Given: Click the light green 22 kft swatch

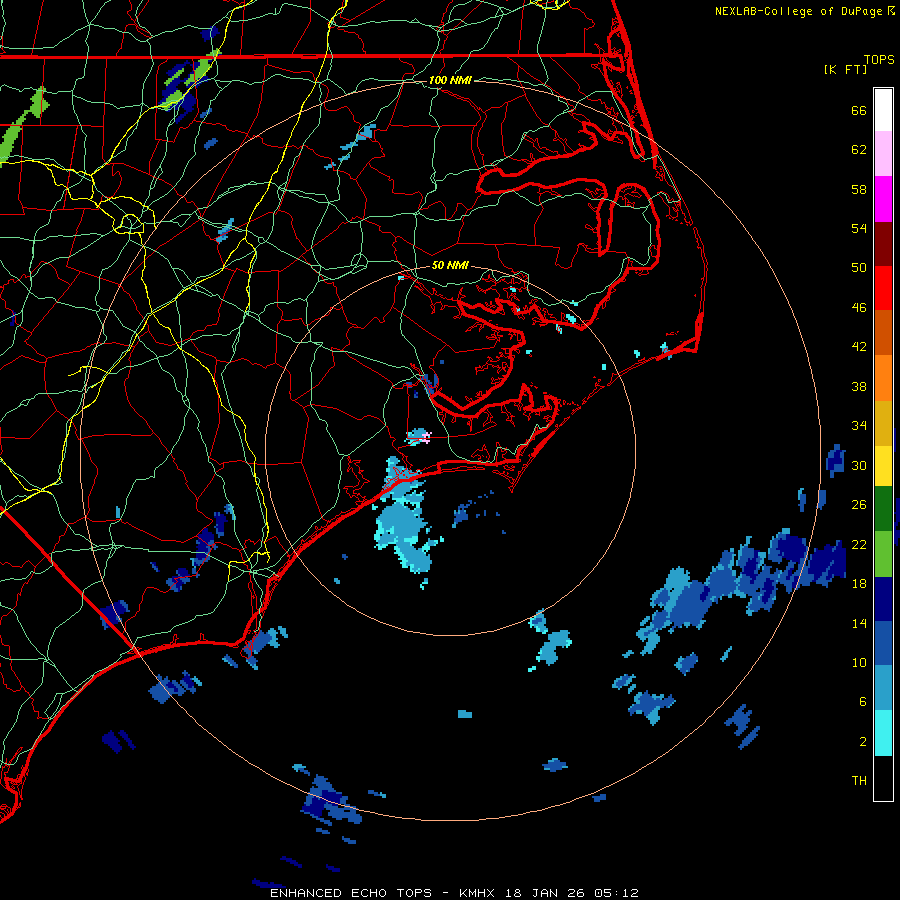Looking at the screenshot, I should pos(883,554).
